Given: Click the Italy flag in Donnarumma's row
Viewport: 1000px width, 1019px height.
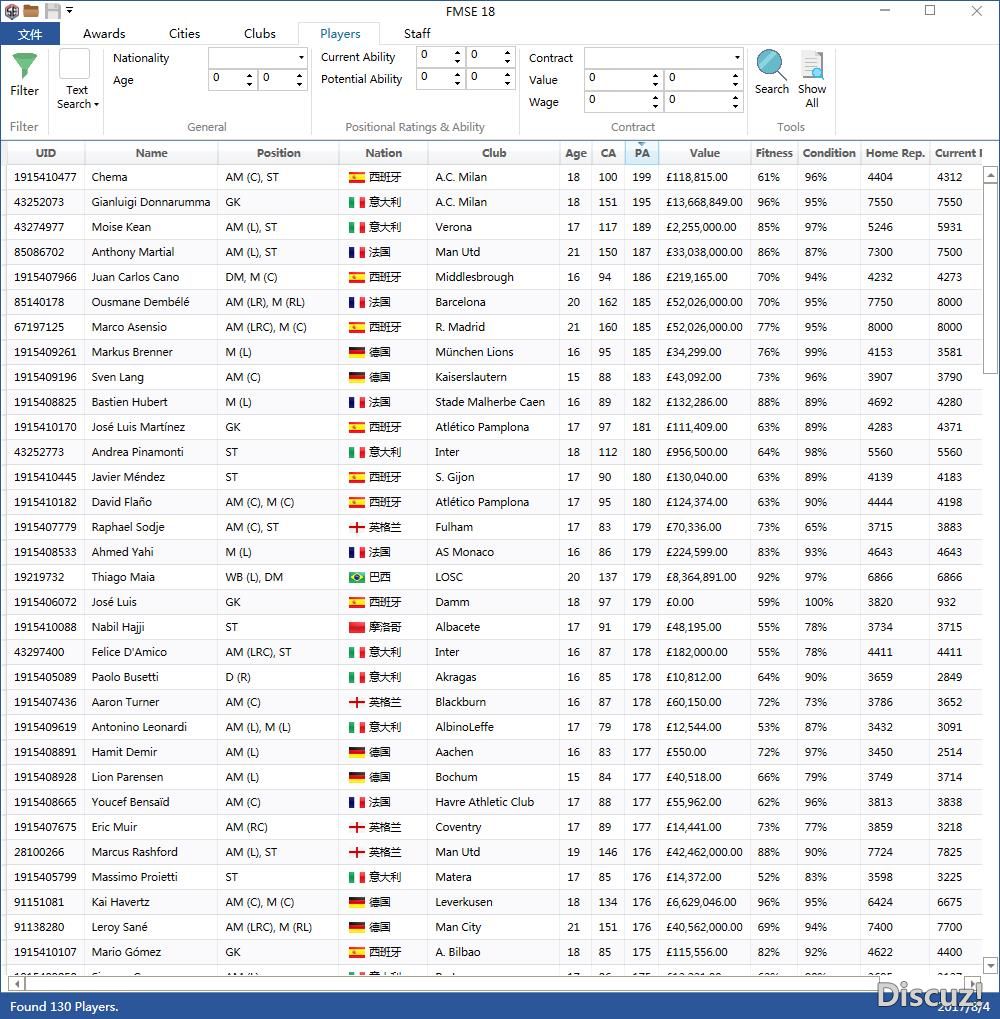Looking at the screenshot, I should point(357,202).
